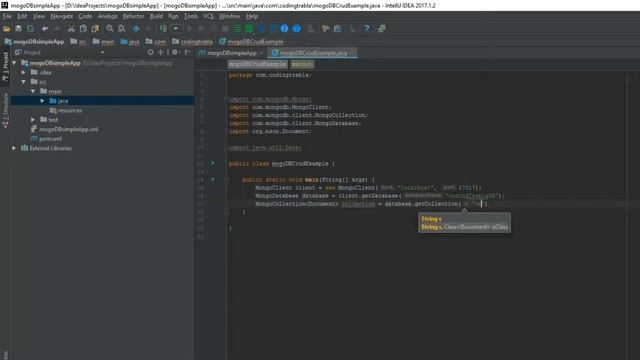Expand the test folder
Image resolution: width=640 pixels, height=360 pixels.
pyautogui.click(x=33, y=120)
